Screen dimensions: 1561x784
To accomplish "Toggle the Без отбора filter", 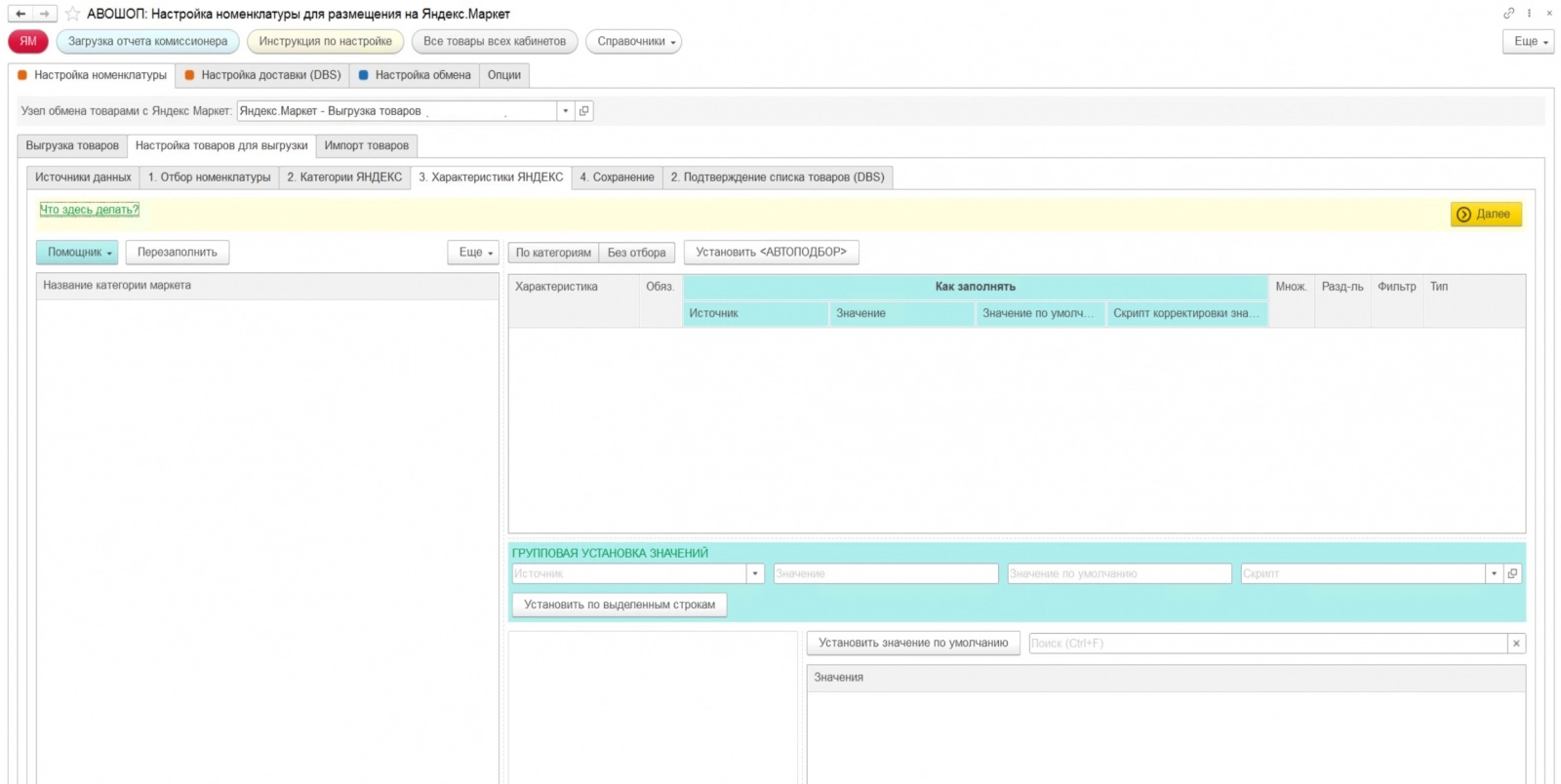I will pos(636,253).
